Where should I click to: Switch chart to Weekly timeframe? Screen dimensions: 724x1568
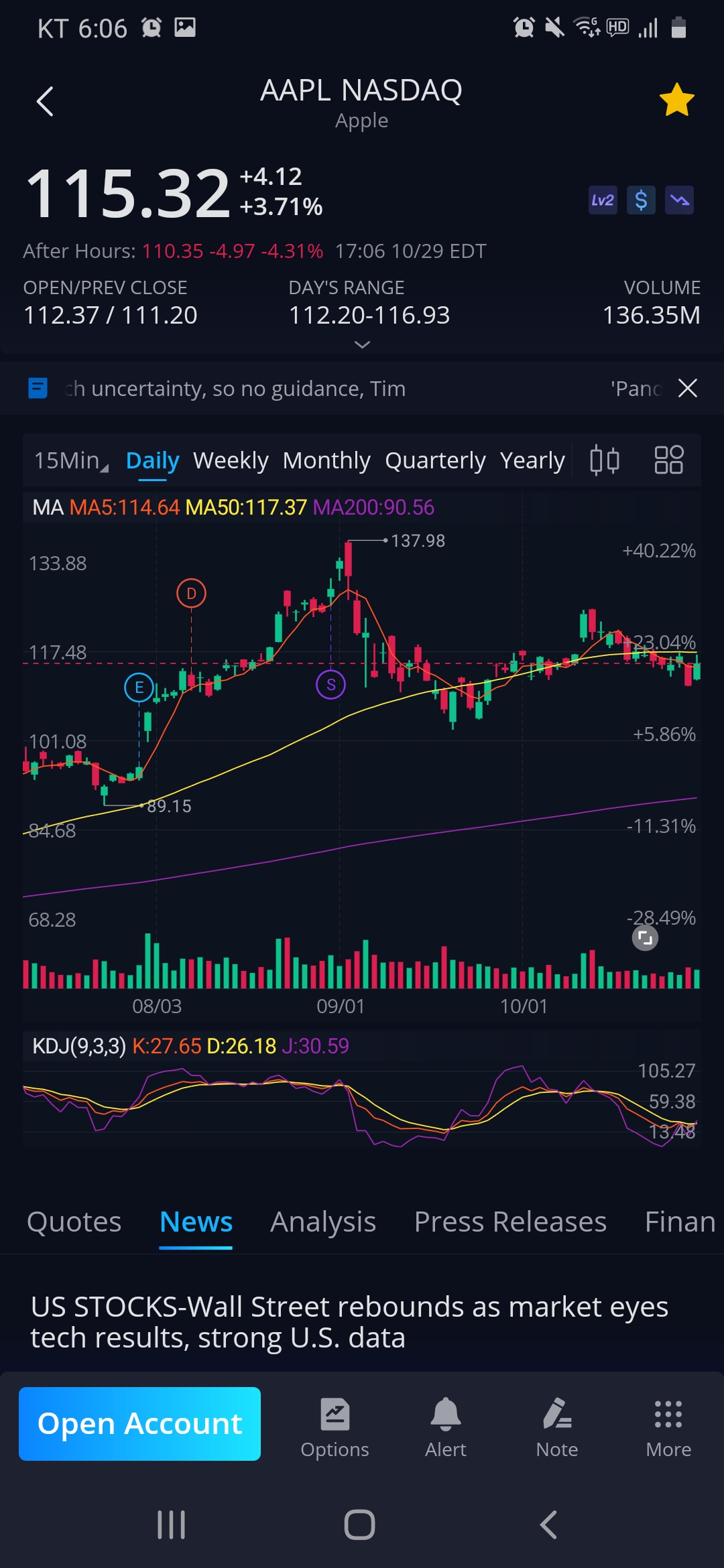click(x=231, y=460)
